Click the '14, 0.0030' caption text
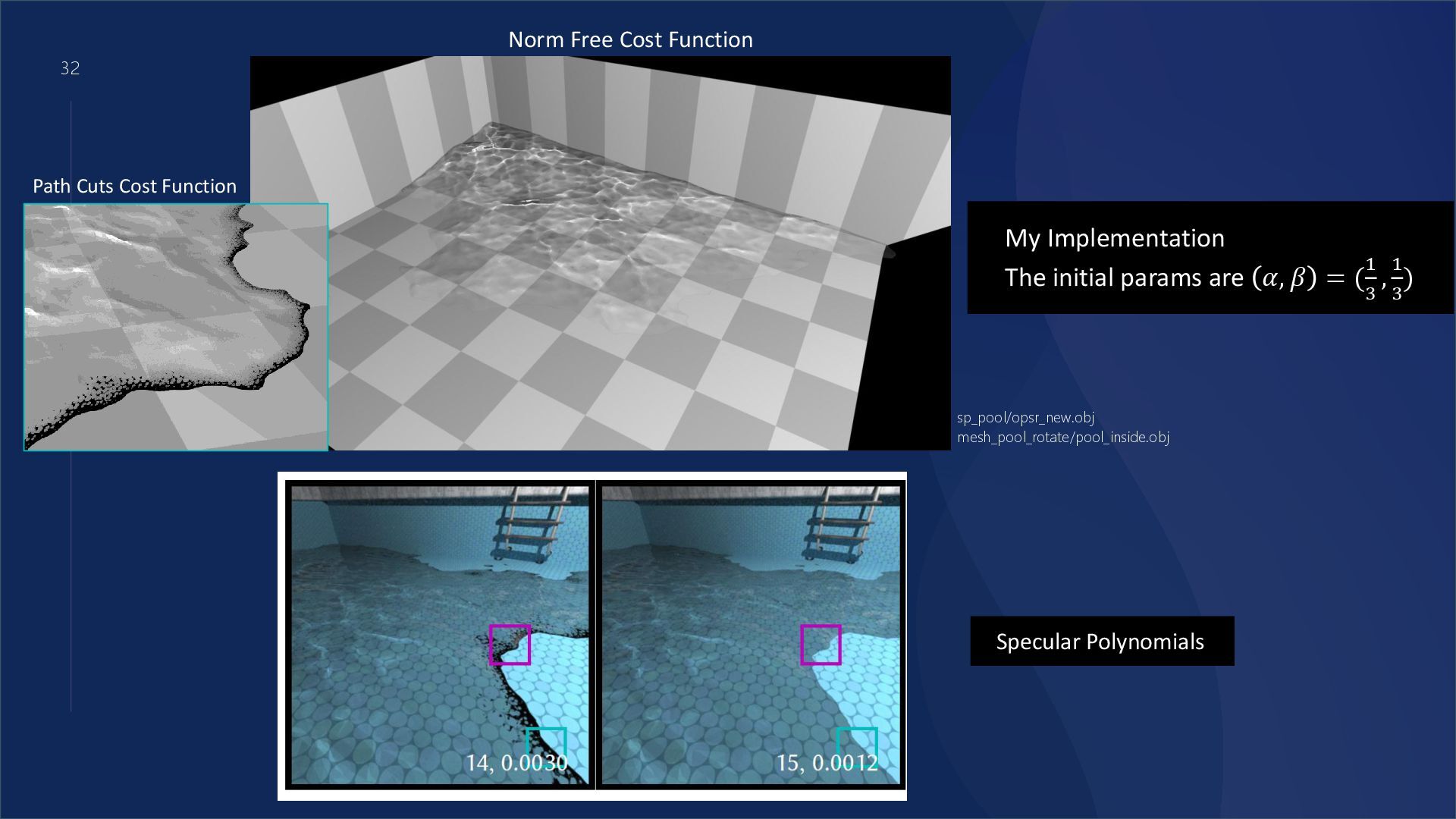Image resolution: width=1456 pixels, height=819 pixels. pyautogui.click(x=516, y=762)
